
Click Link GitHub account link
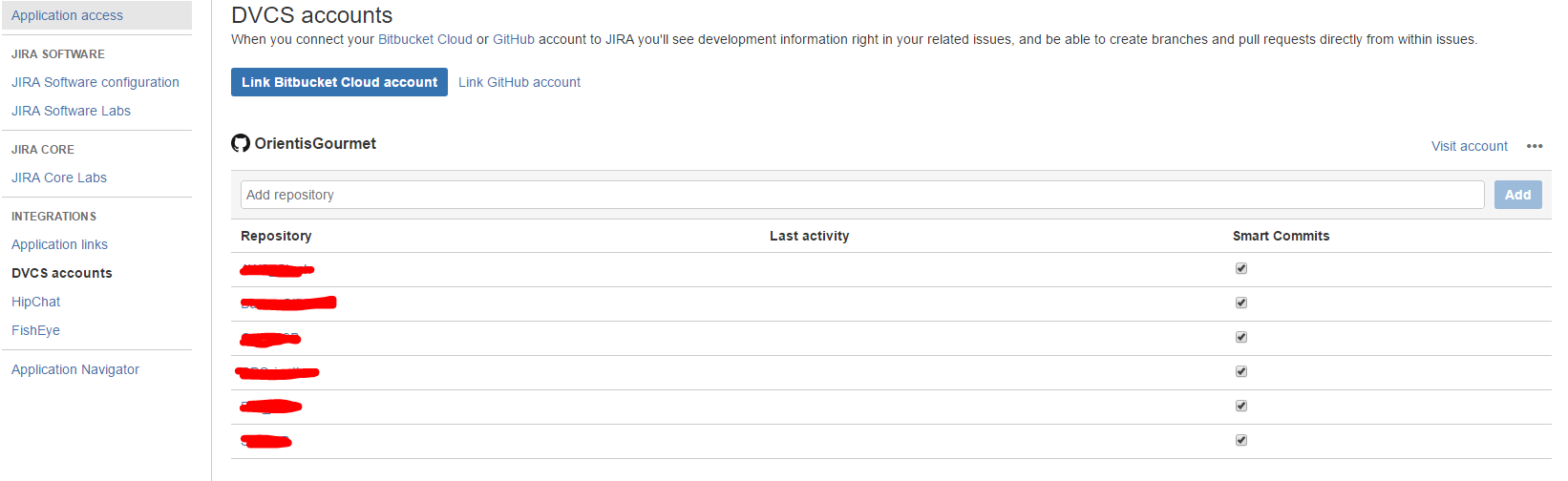tap(519, 82)
